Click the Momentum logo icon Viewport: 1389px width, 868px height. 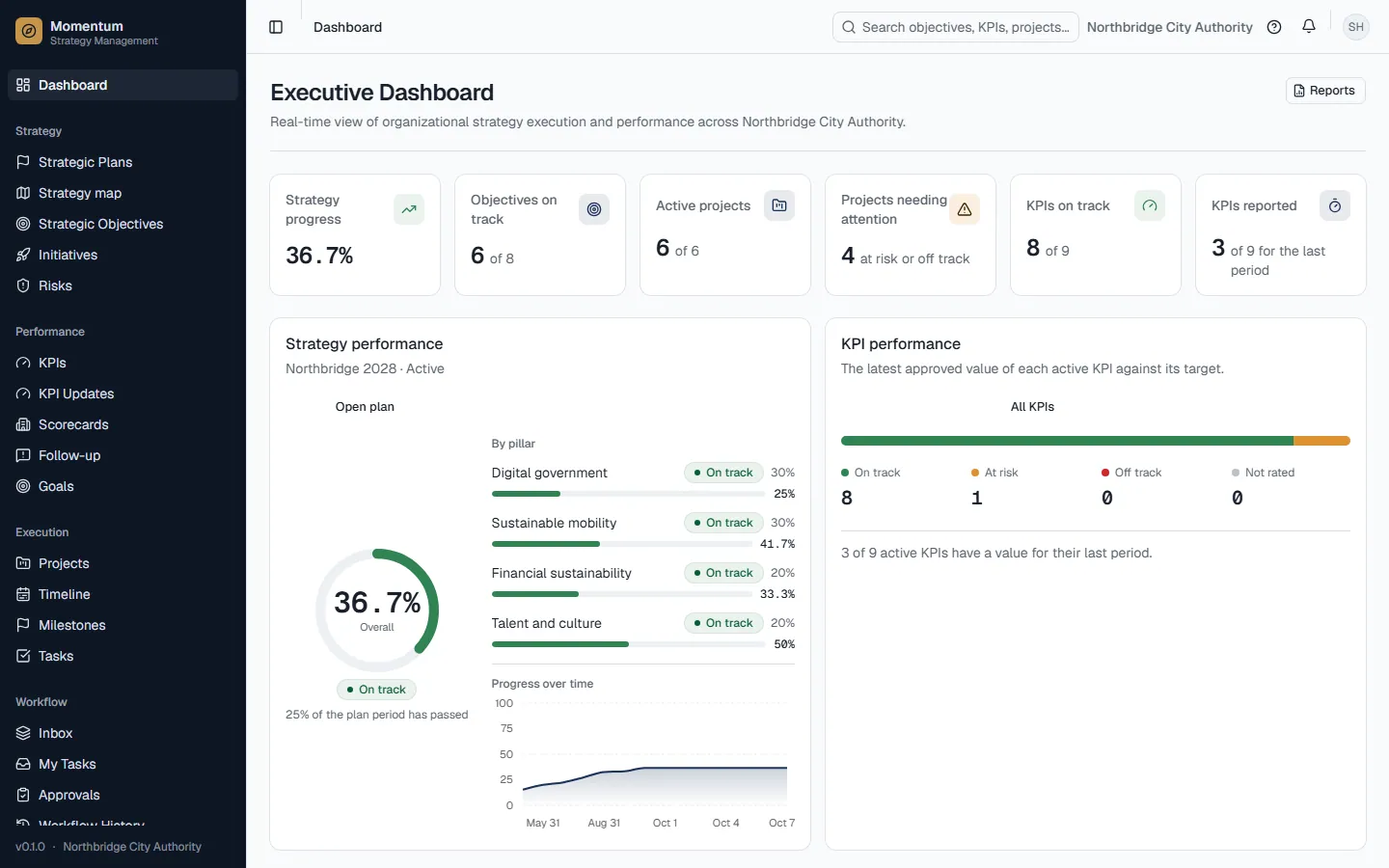[x=29, y=32]
